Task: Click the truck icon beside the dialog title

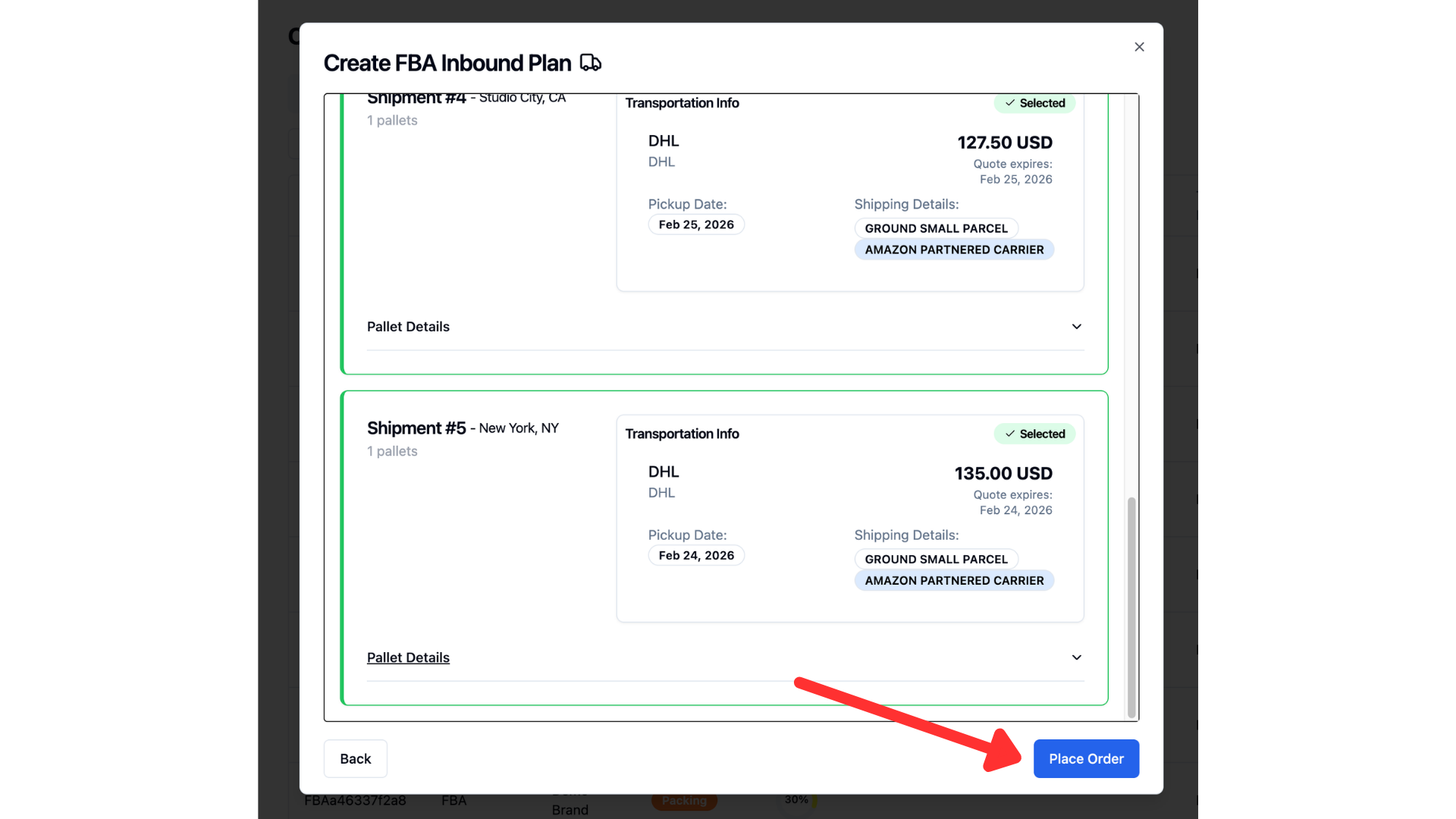Action: coord(591,62)
